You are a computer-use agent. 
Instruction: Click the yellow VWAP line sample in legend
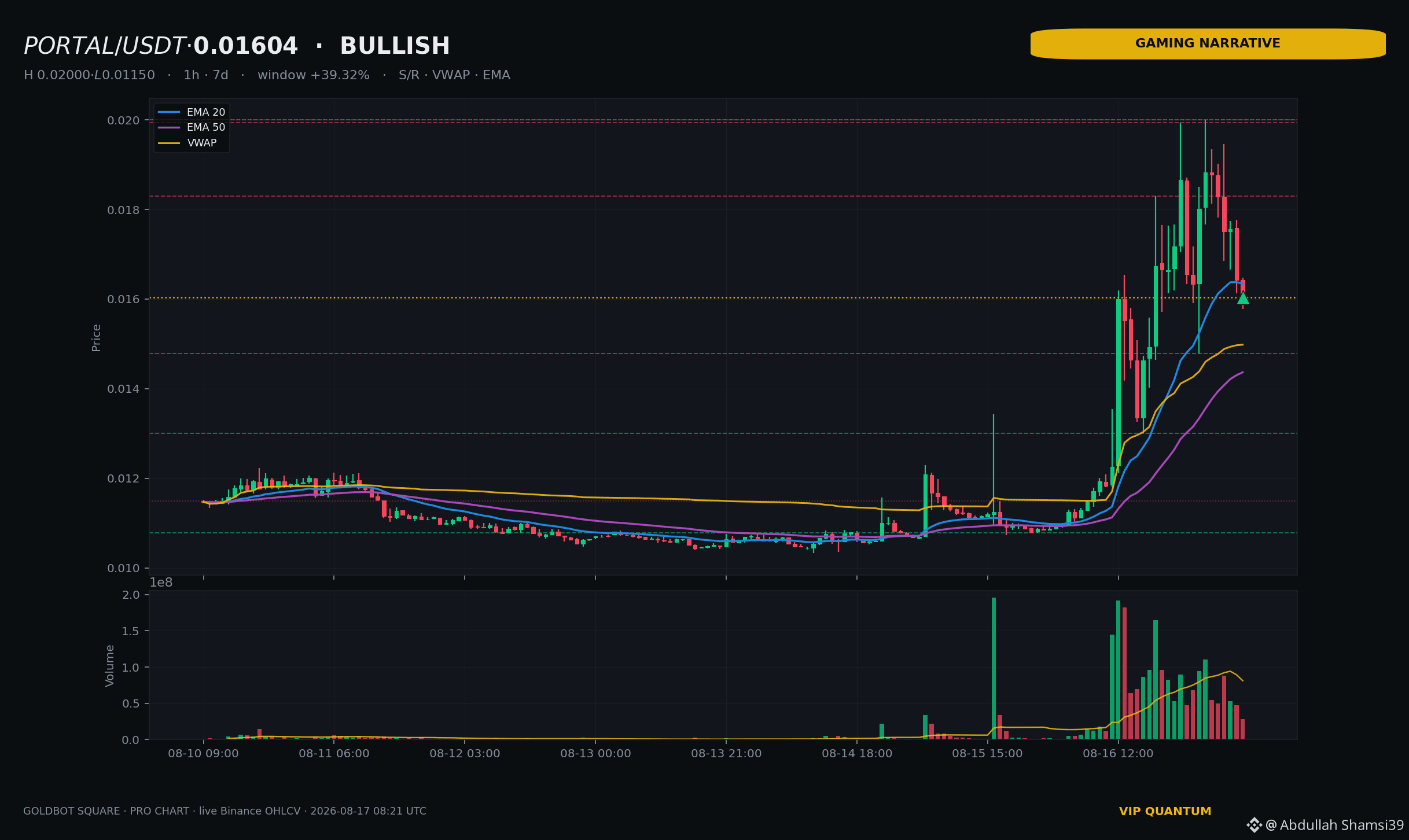(x=169, y=143)
